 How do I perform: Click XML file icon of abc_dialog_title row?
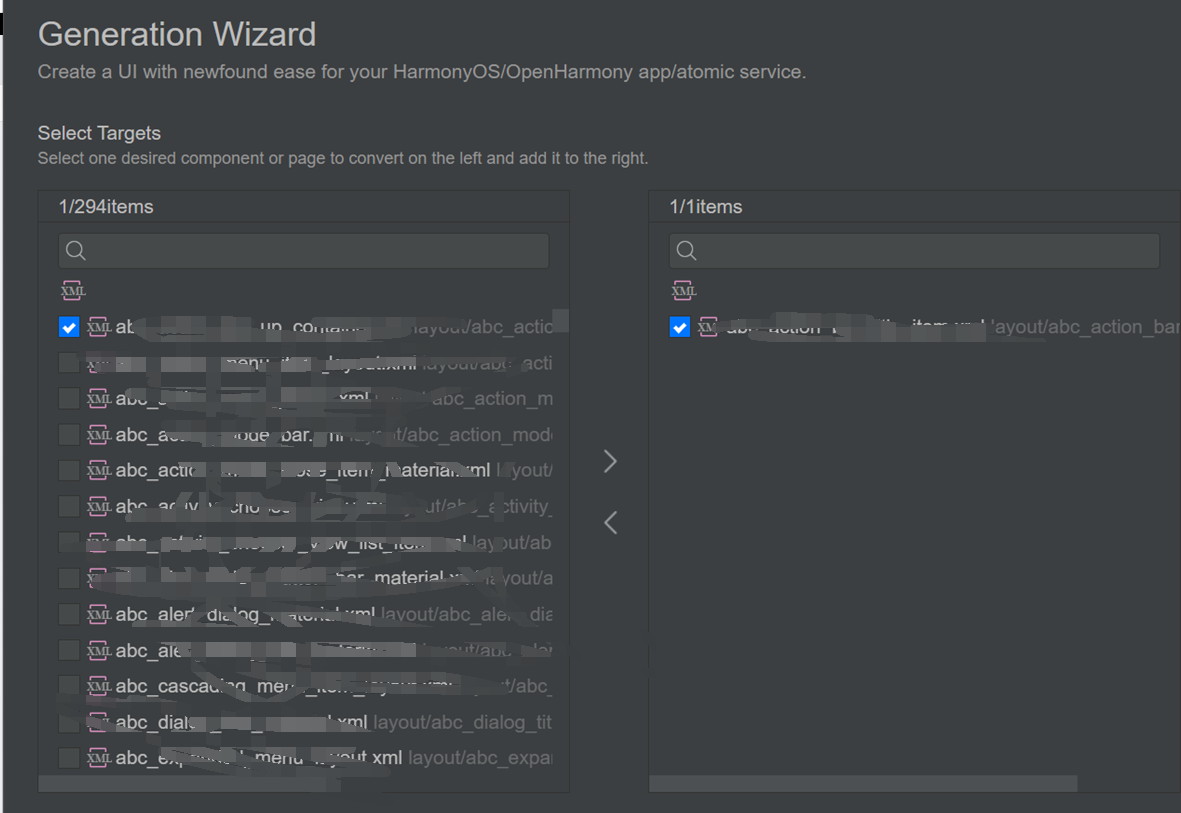(x=98, y=722)
